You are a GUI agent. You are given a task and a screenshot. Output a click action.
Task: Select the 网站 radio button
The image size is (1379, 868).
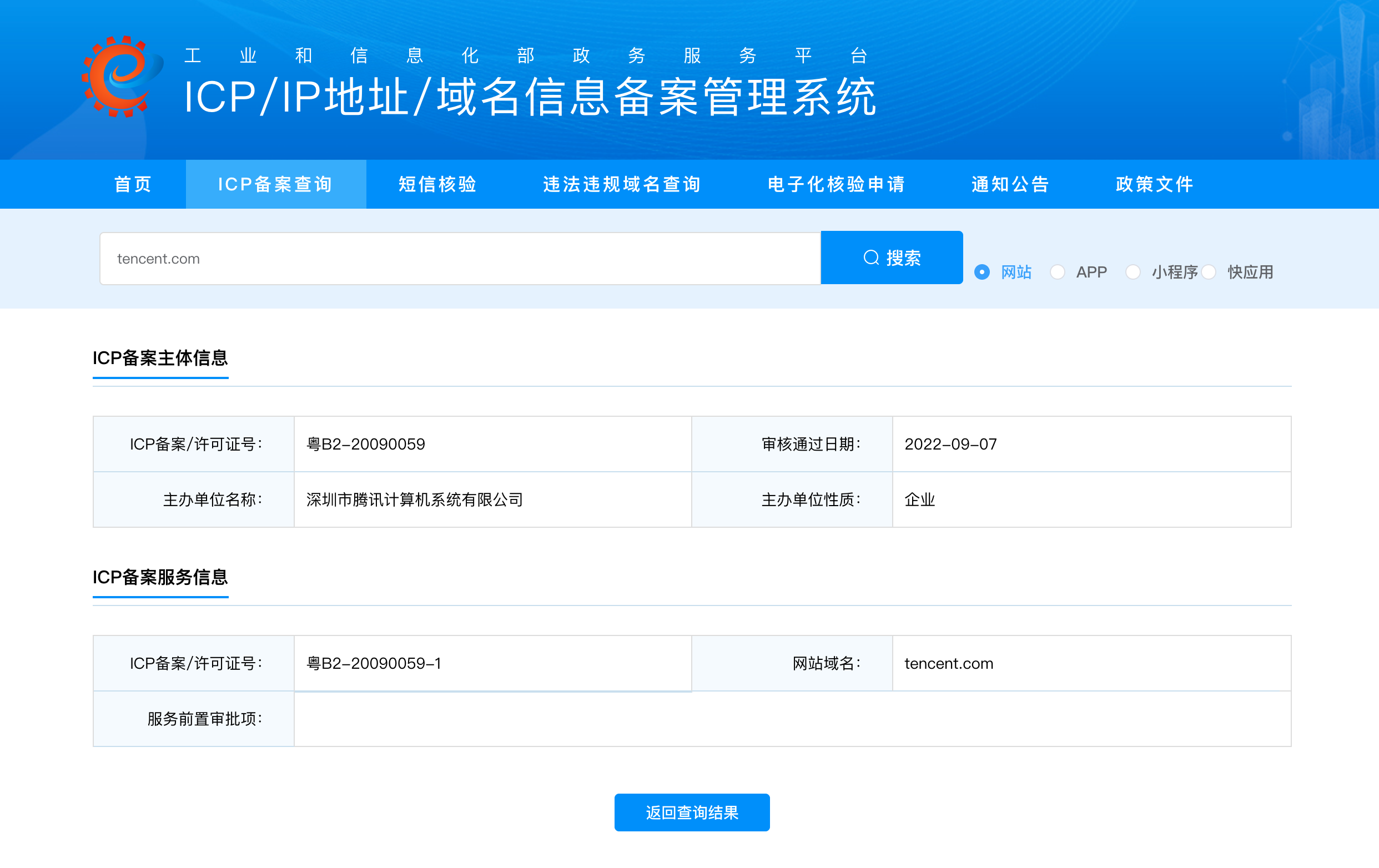[982, 272]
